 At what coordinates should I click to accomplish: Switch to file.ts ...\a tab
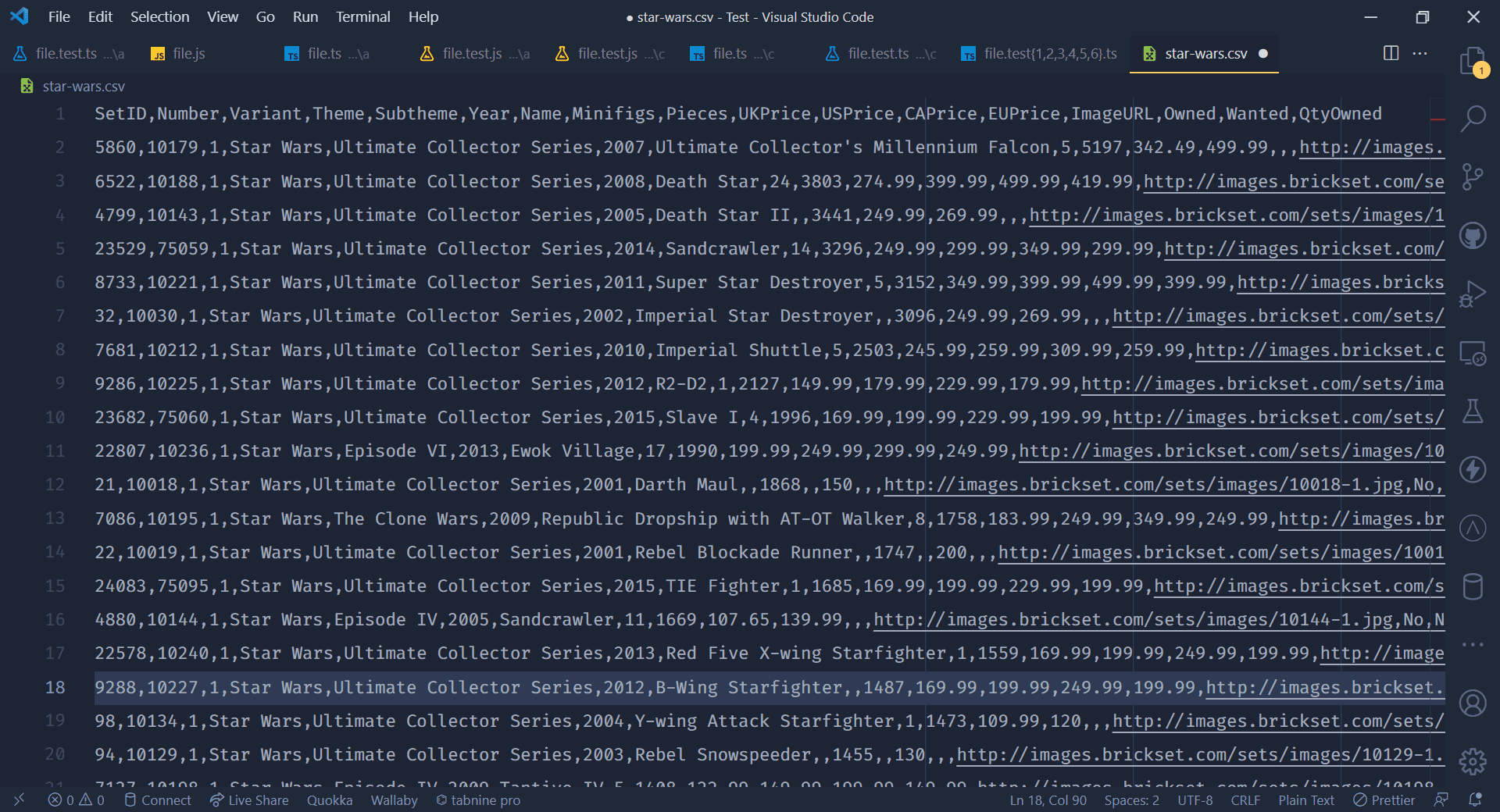pos(328,54)
